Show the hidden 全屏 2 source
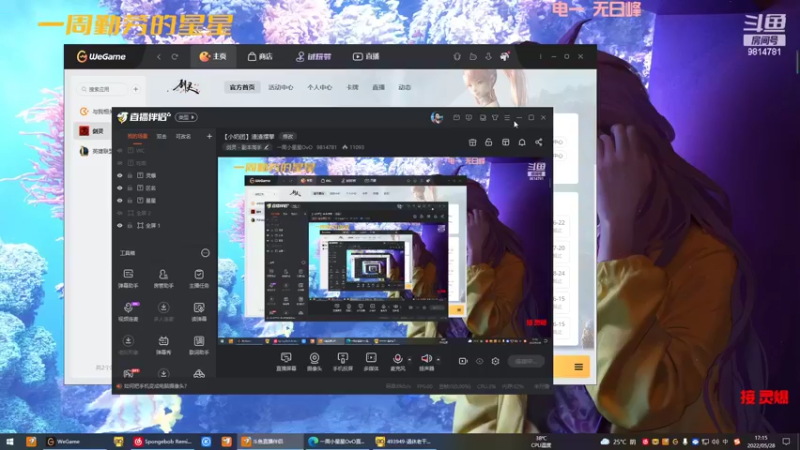This screenshot has width=800, height=450. [120, 213]
